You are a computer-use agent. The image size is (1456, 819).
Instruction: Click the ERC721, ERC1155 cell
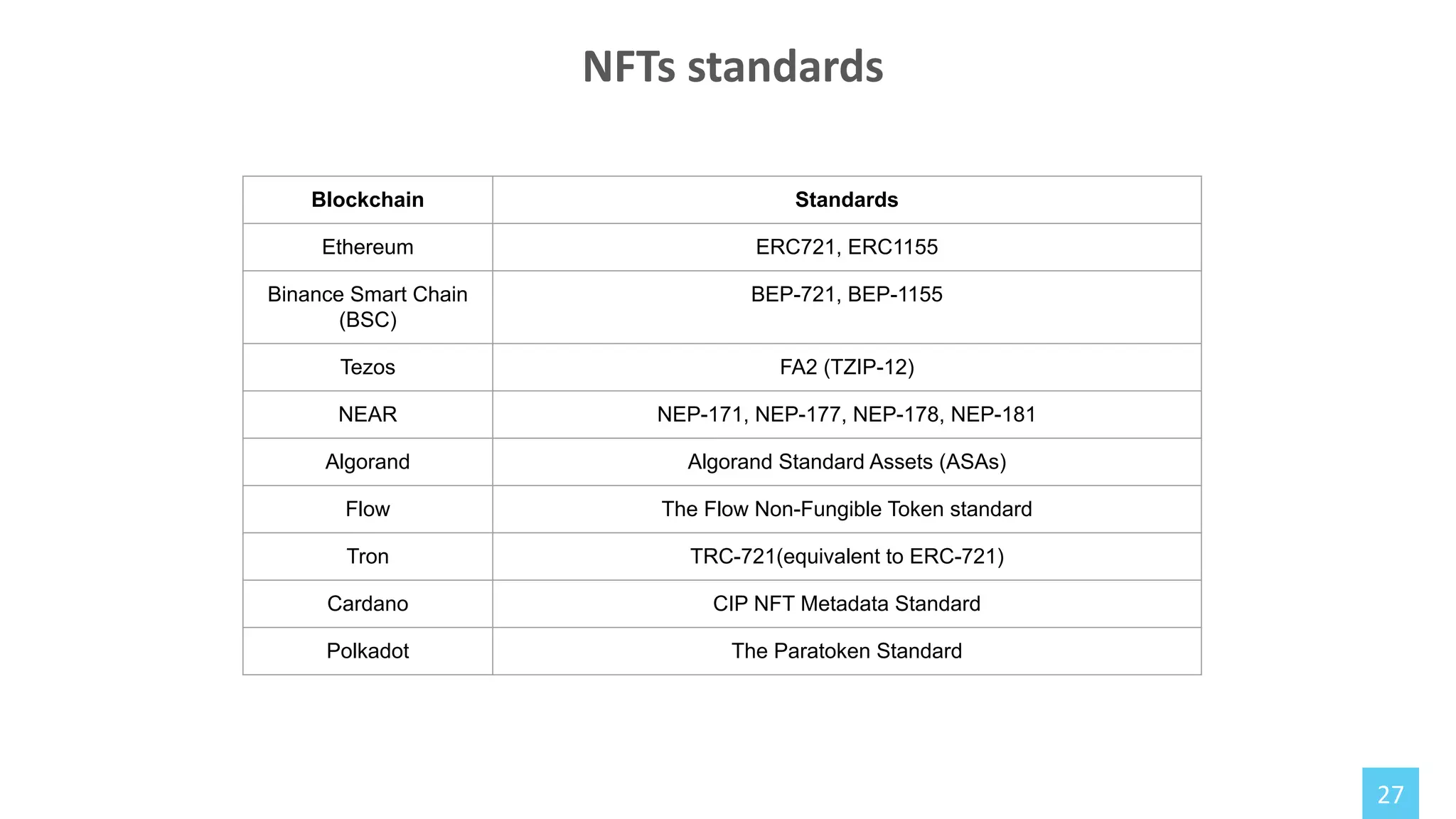[x=846, y=247]
